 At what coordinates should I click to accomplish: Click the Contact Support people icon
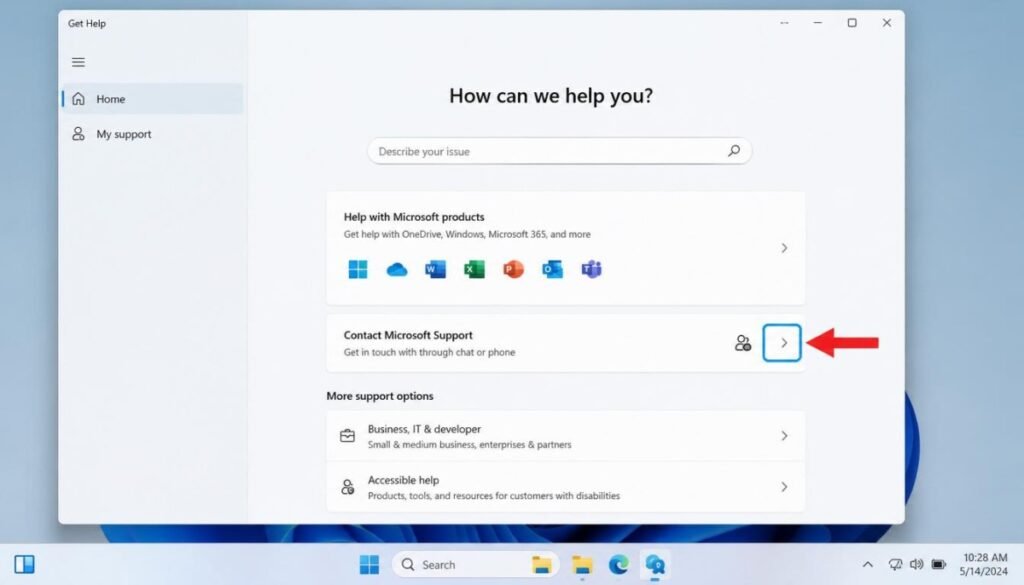(743, 343)
